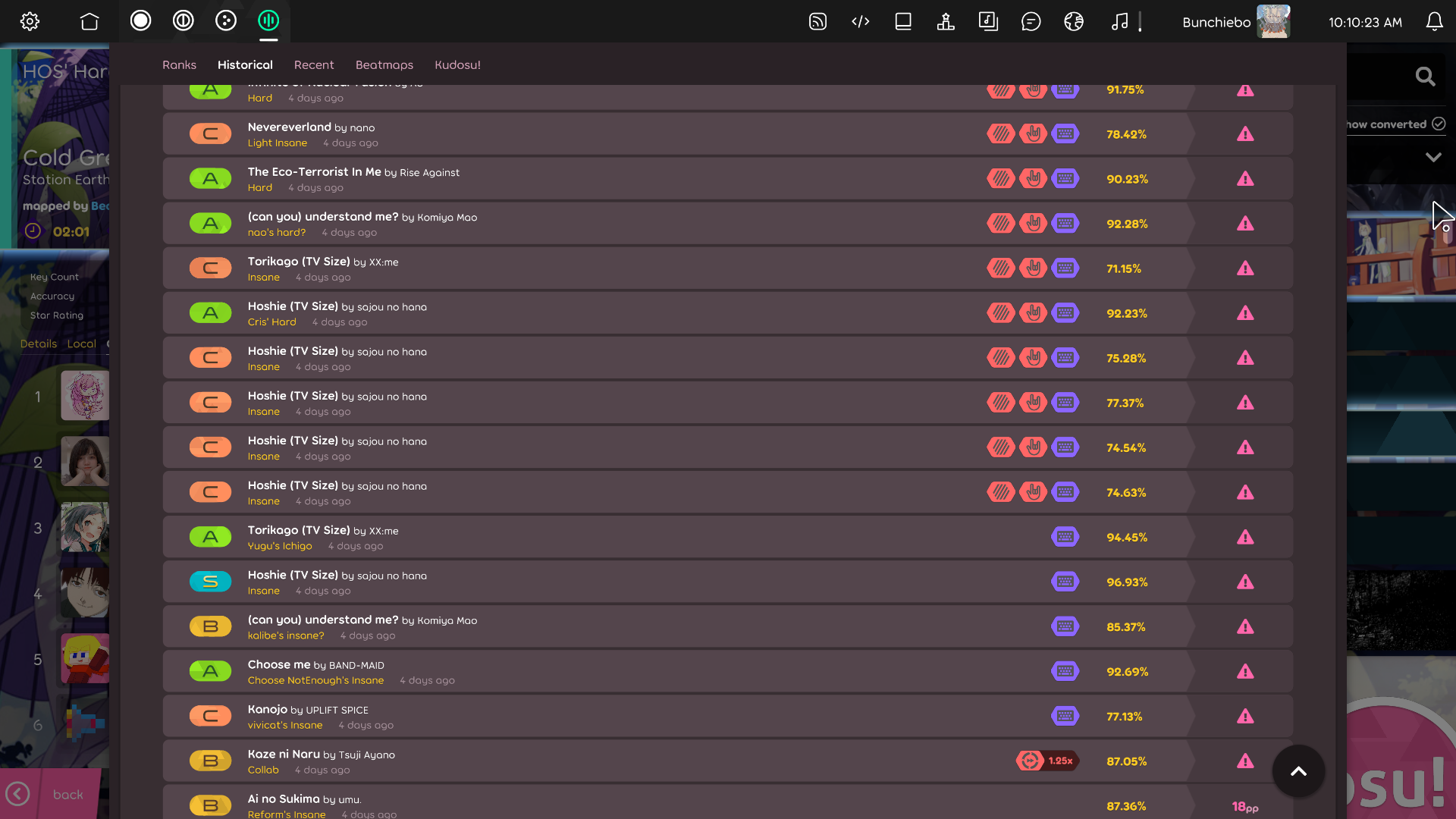Select the osu!taiko ruleset icon

pyautogui.click(x=183, y=20)
